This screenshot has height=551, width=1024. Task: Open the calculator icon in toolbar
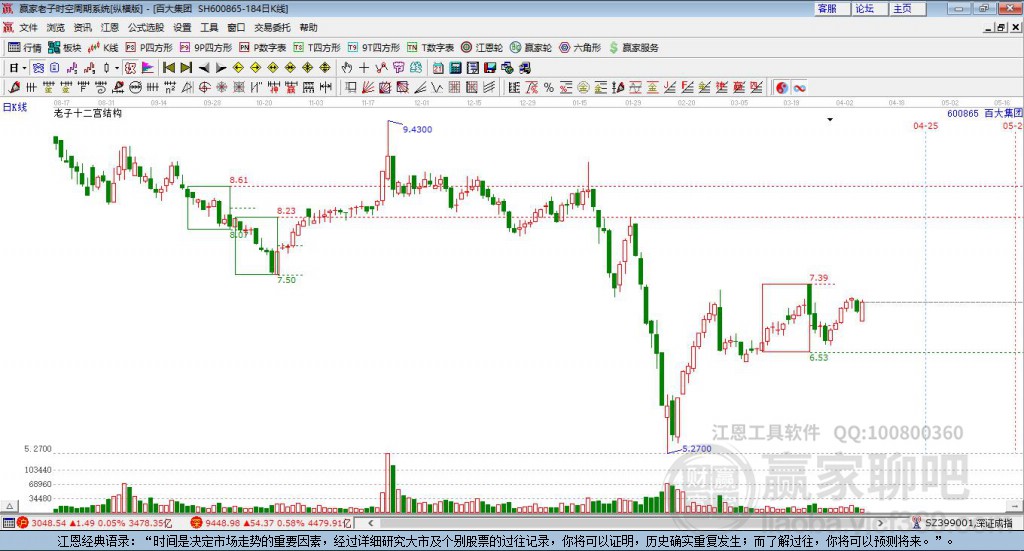[x=455, y=68]
